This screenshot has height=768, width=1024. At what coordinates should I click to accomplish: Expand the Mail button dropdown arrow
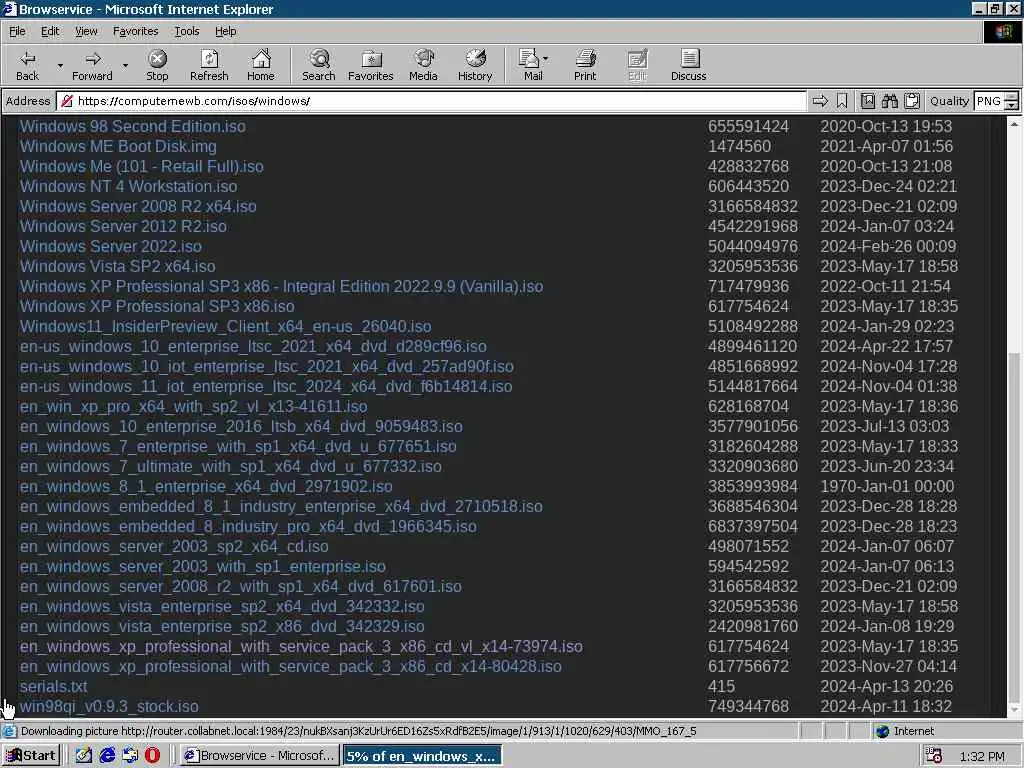point(545,59)
